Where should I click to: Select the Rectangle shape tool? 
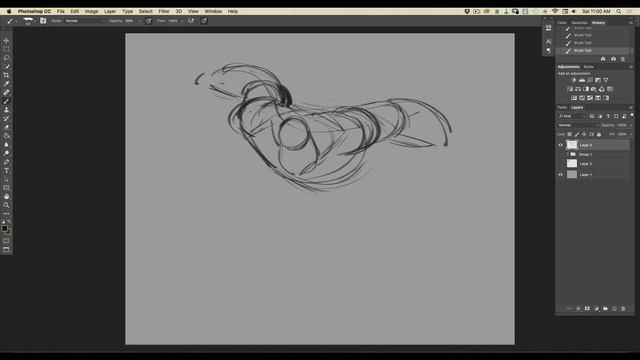6,188
